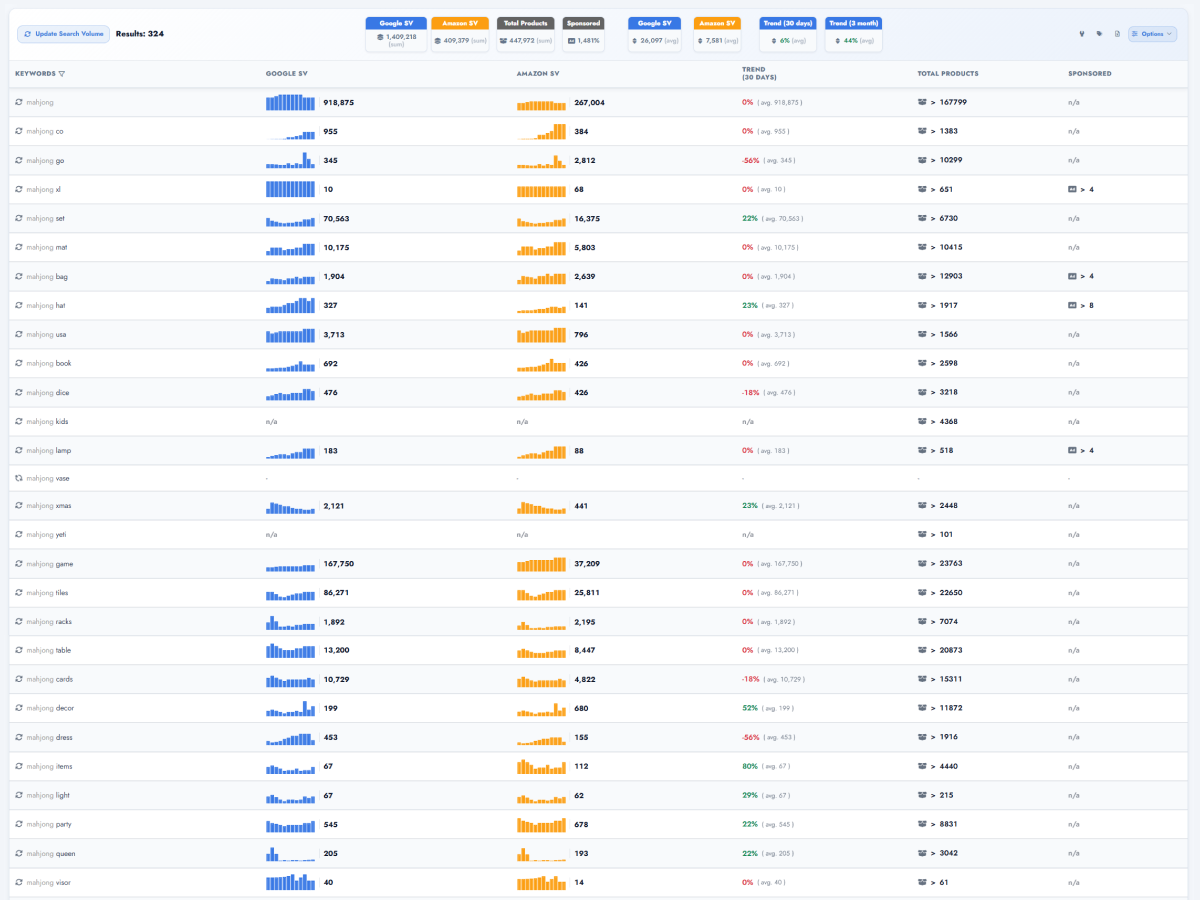Click the Total Products sum summary card
Screen dimensions: 1200x900
(525, 34)
